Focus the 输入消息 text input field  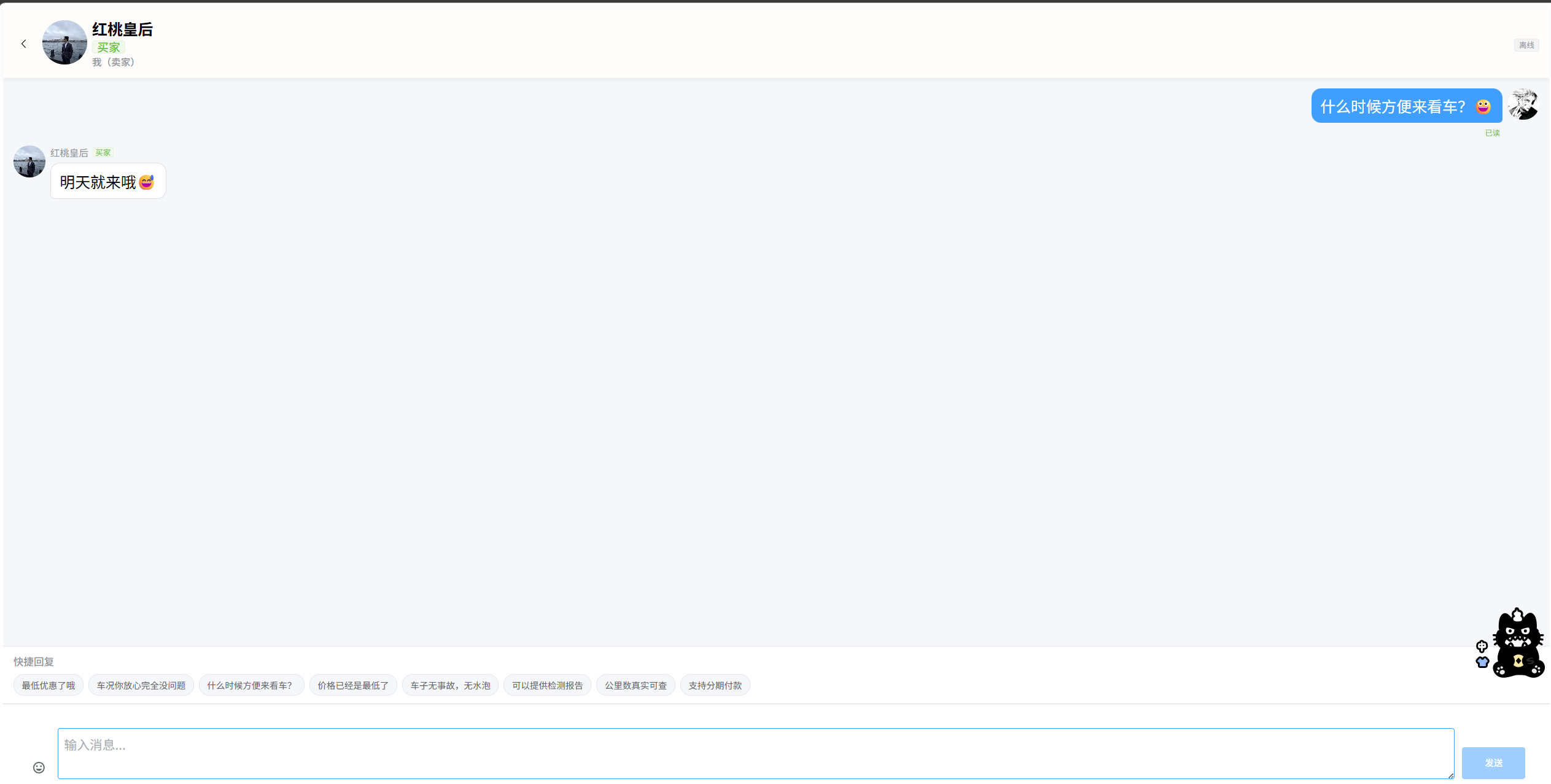(x=756, y=753)
